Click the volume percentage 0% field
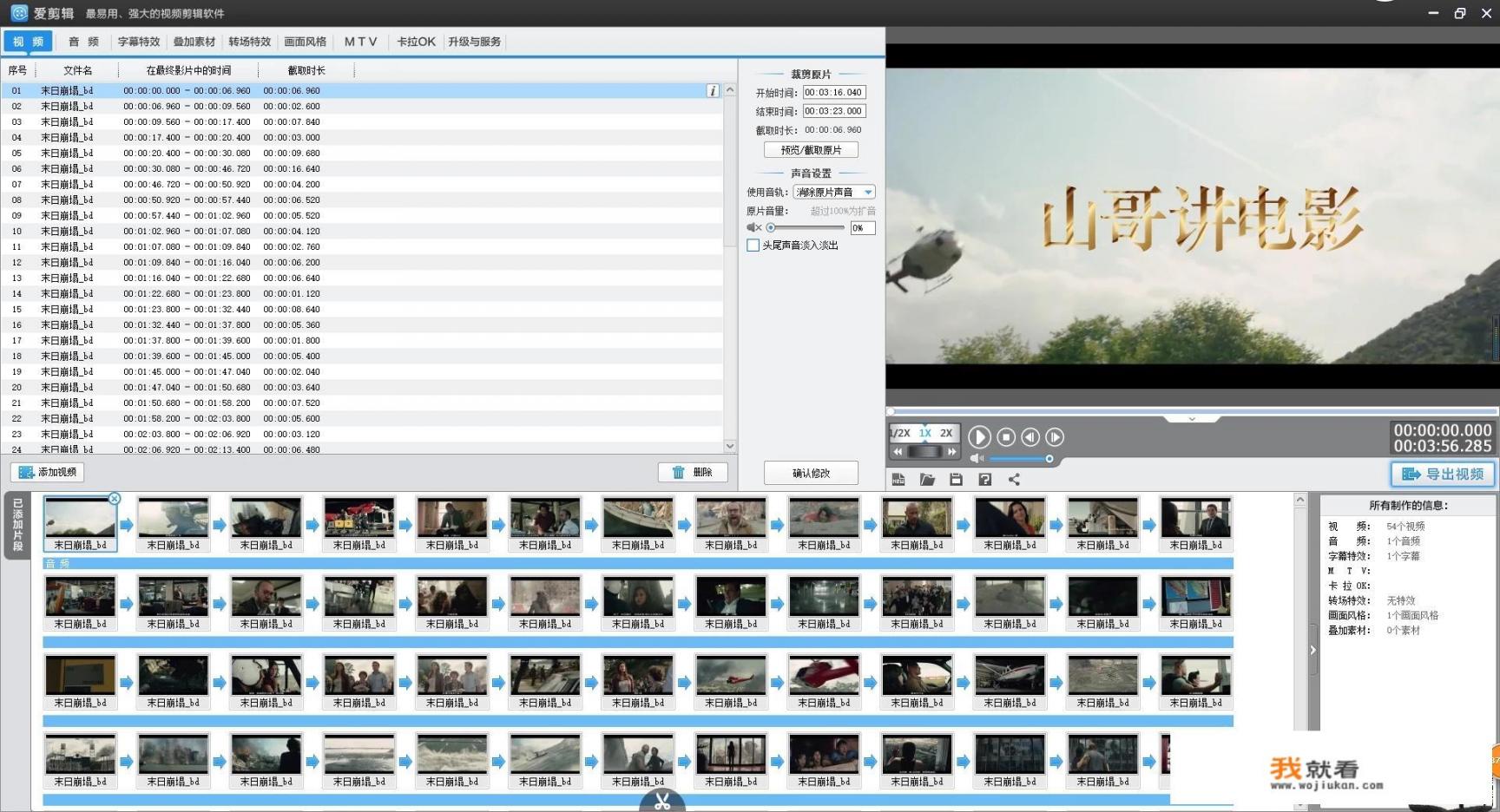This screenshot has height=812, width=1500. click(x=862, y=228)
